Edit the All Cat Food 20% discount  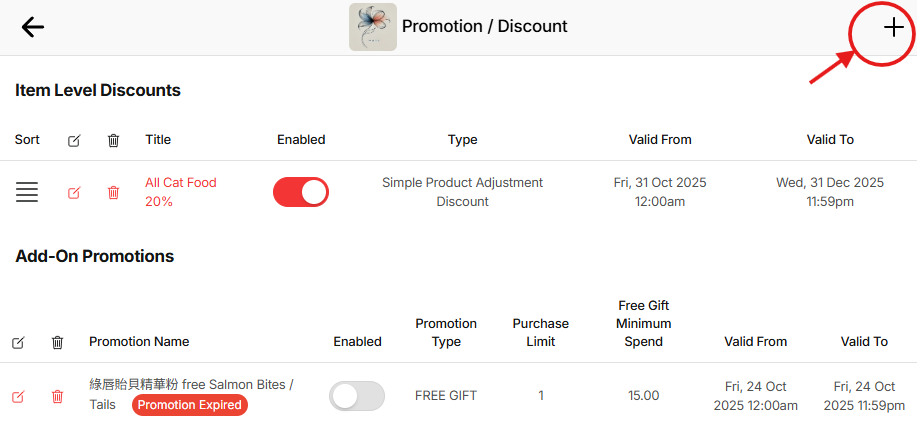point(74,192)
